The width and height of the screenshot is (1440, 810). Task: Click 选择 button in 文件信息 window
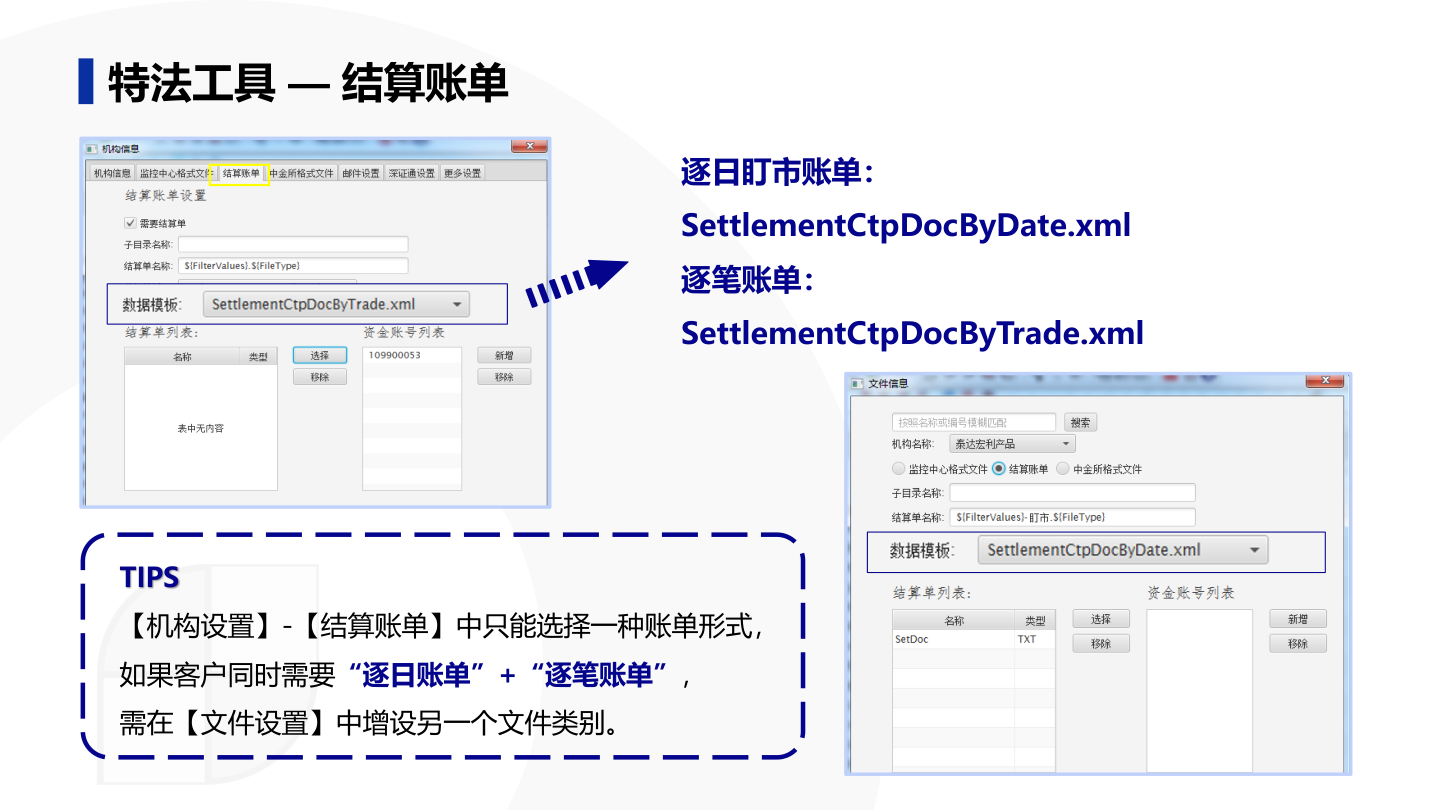click(x=1101, y=619)
